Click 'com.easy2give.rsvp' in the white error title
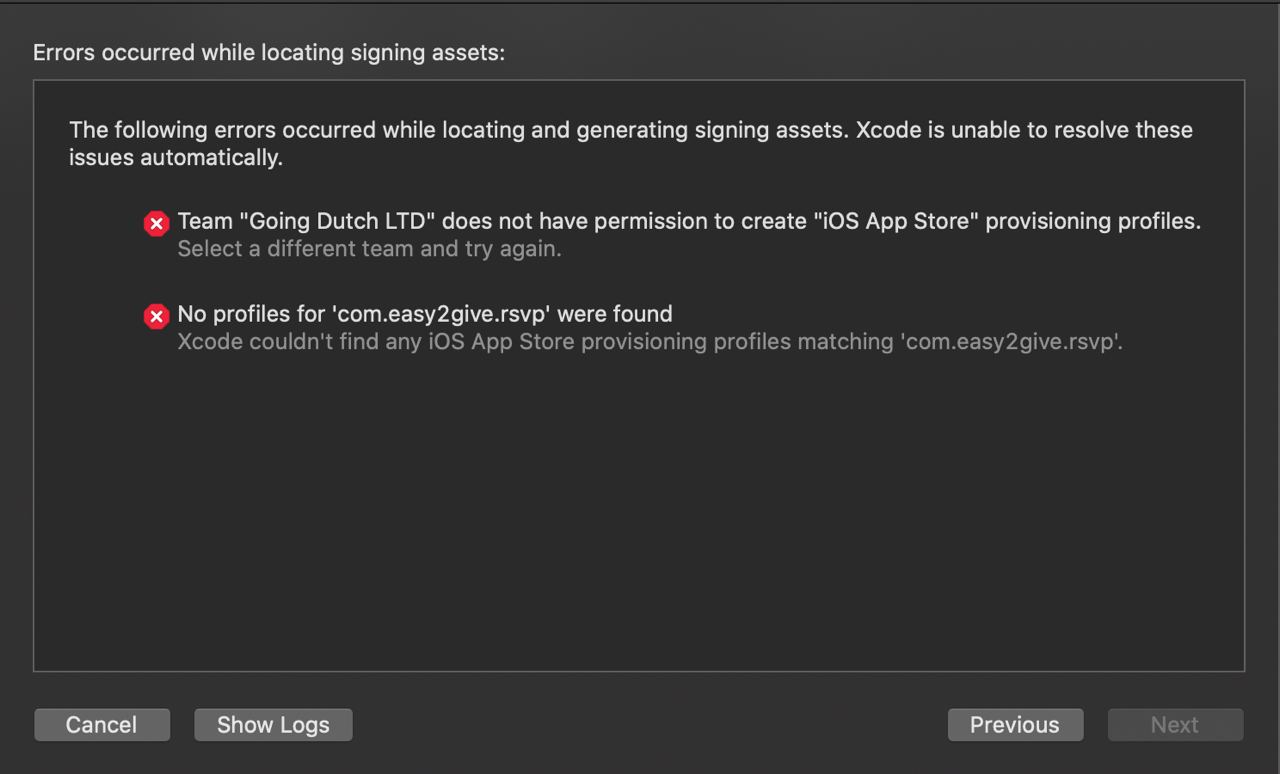Viewport: 1280px width, 774px height. (441, 314)
